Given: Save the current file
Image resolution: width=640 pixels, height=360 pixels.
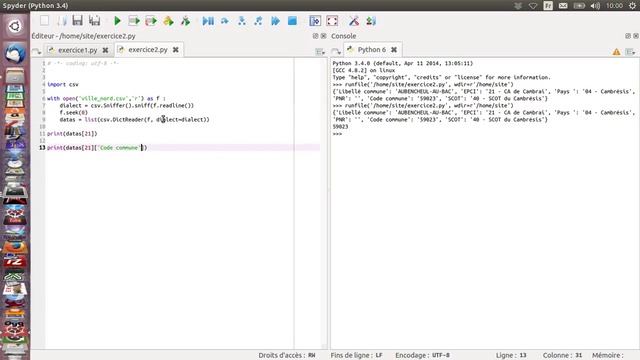Looking at the screenshot, I should [78, 21].
